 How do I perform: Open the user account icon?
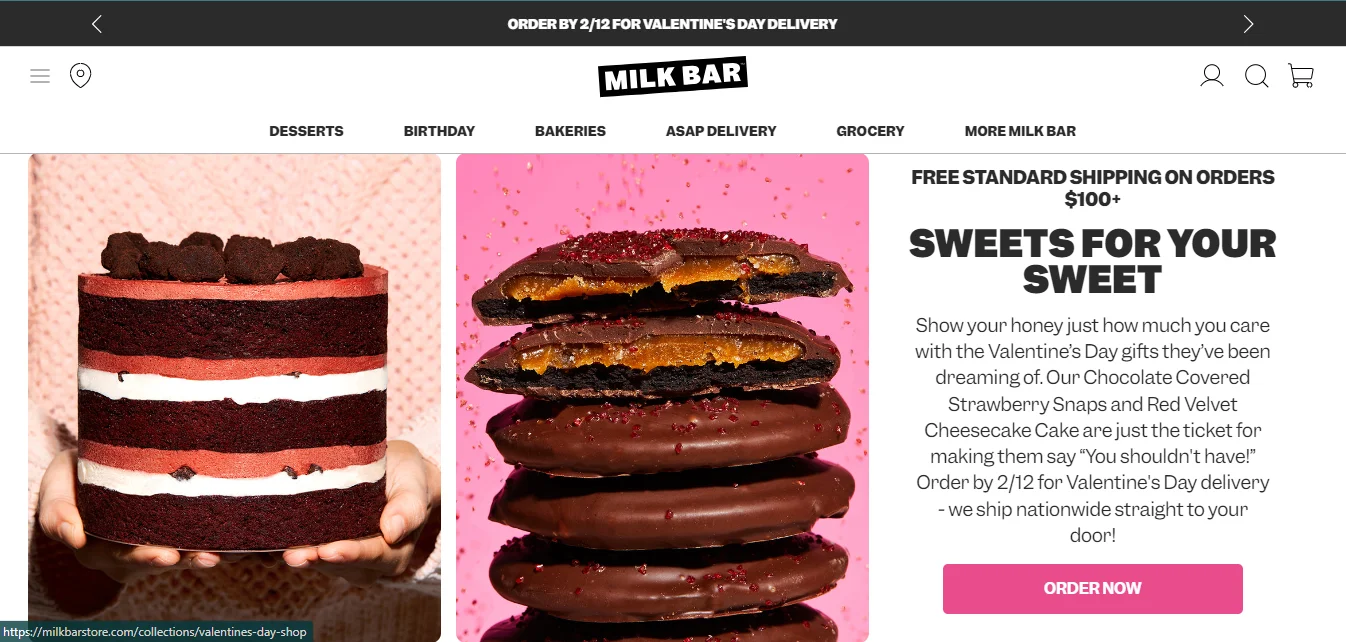(1212, 76)
